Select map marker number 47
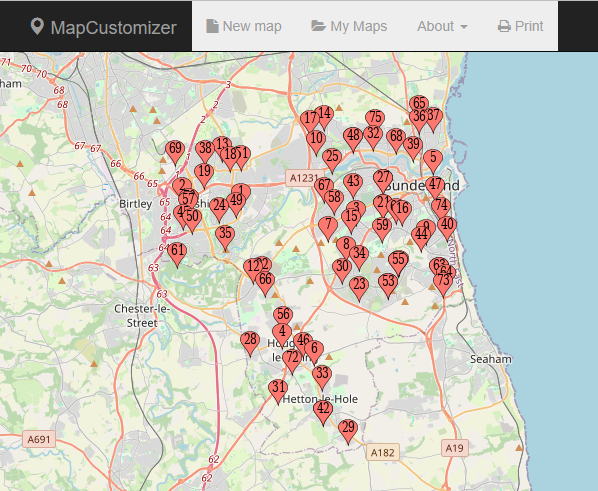This screenshot has width=598, height=491. tap(435, 186)
